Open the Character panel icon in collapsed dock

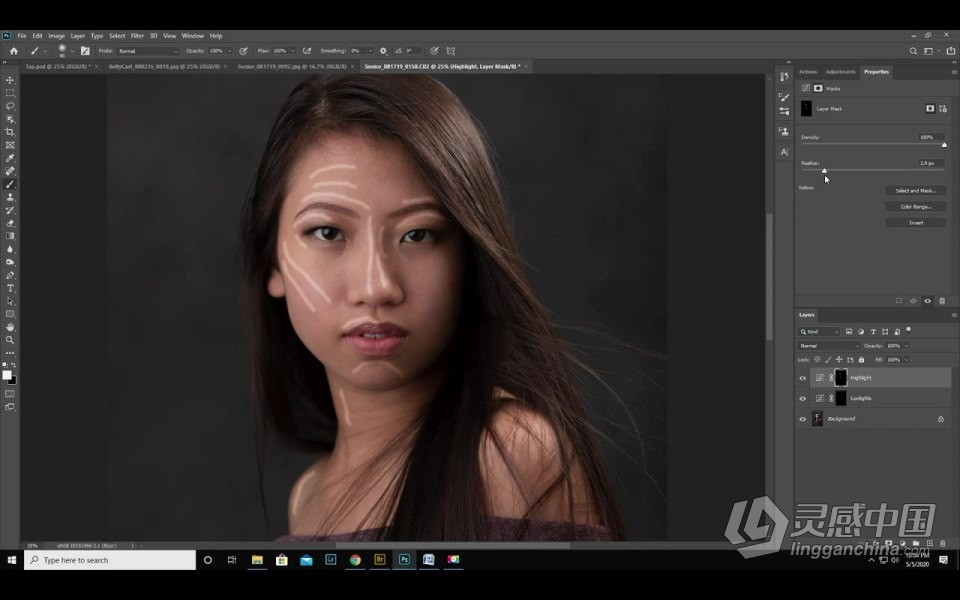[784, 152]
